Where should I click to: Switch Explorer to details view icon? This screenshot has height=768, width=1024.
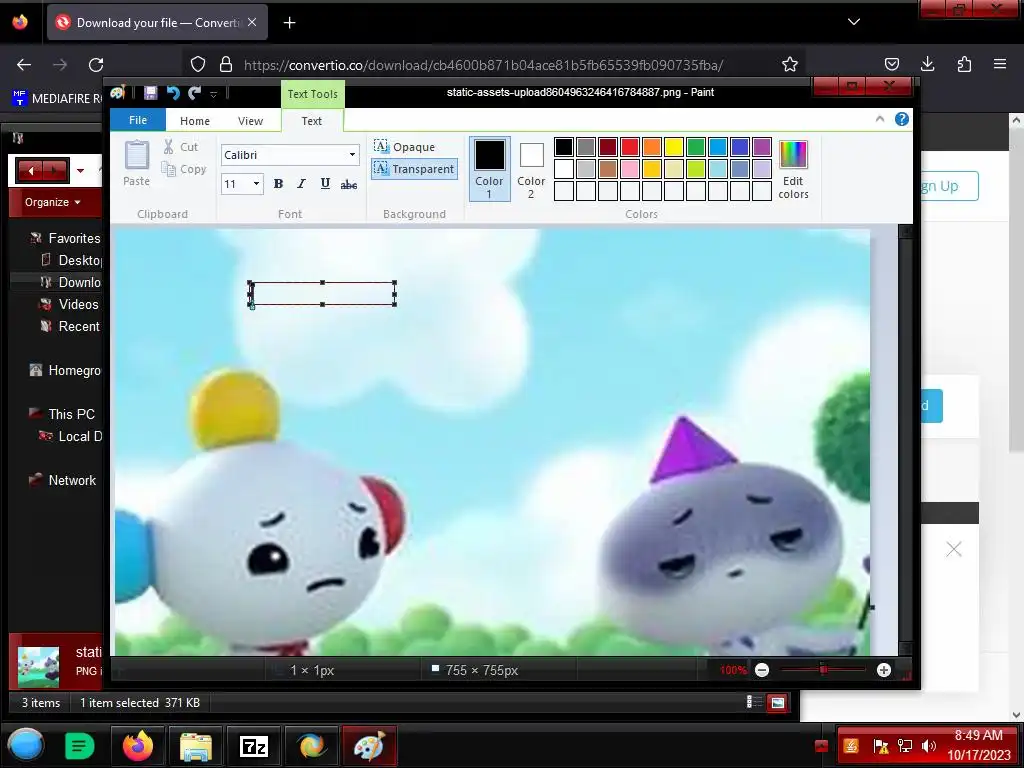click(754, 702)
